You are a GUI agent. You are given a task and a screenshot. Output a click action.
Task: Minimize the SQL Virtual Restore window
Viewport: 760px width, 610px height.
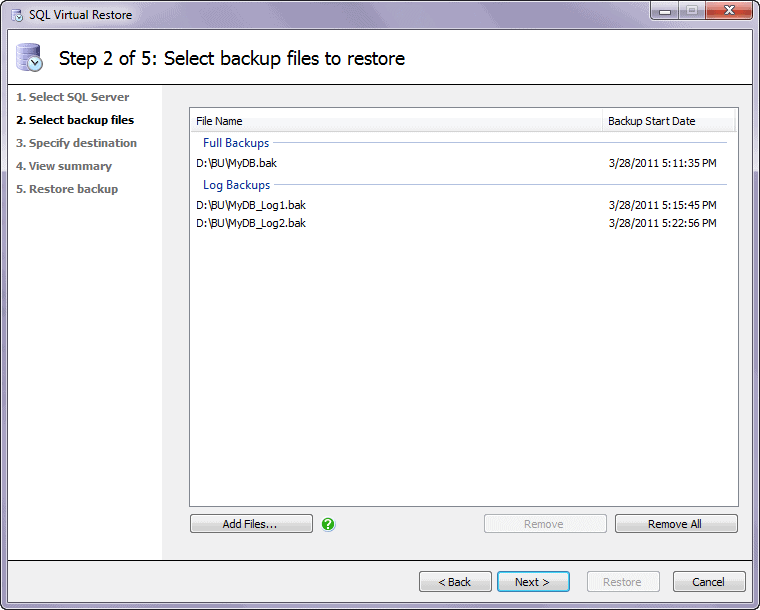(665, 11)
